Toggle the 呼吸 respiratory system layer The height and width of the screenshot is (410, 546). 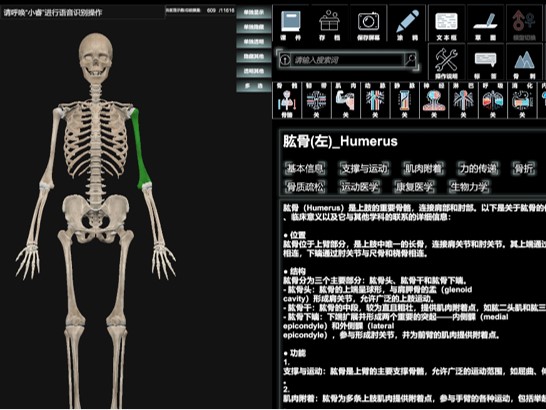[x=493, y=101]
